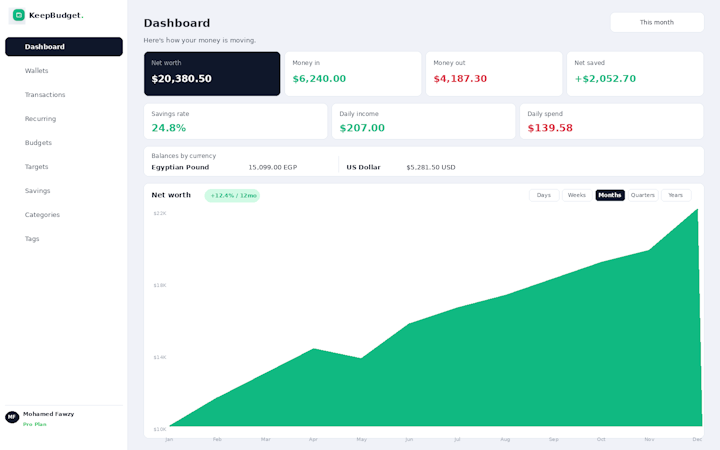
Task: Open the This month period dropdown
Action: click(657, 22)
